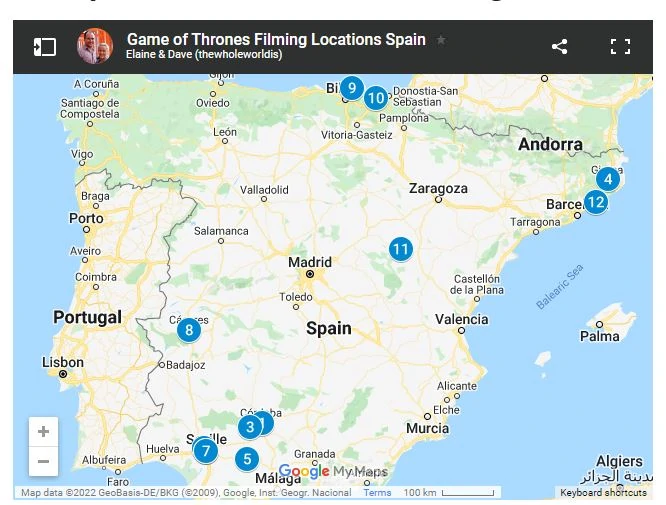The height and width of the screenshot is (505, 666).
Task: Click the Coimbra city label
Action: [96, 277]
